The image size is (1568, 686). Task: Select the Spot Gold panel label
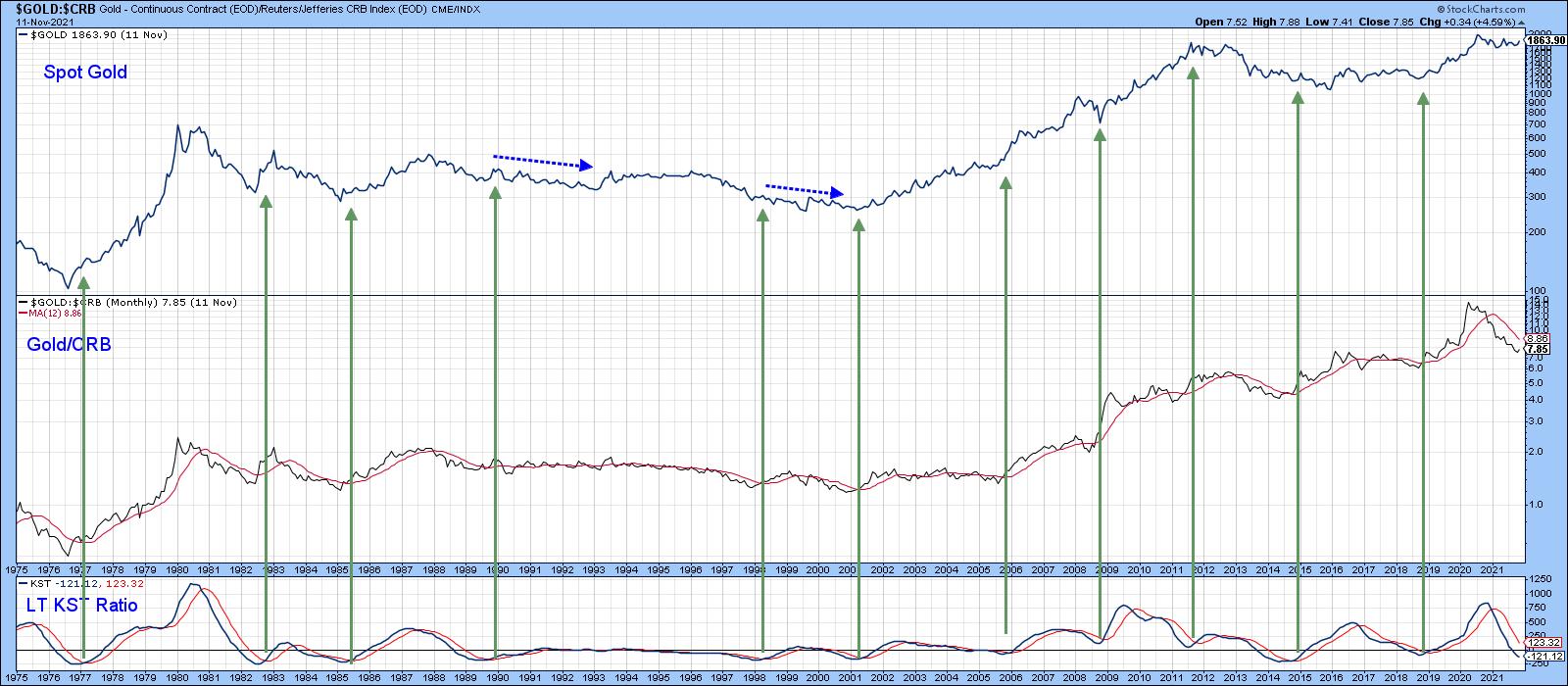tap(84, 72)
